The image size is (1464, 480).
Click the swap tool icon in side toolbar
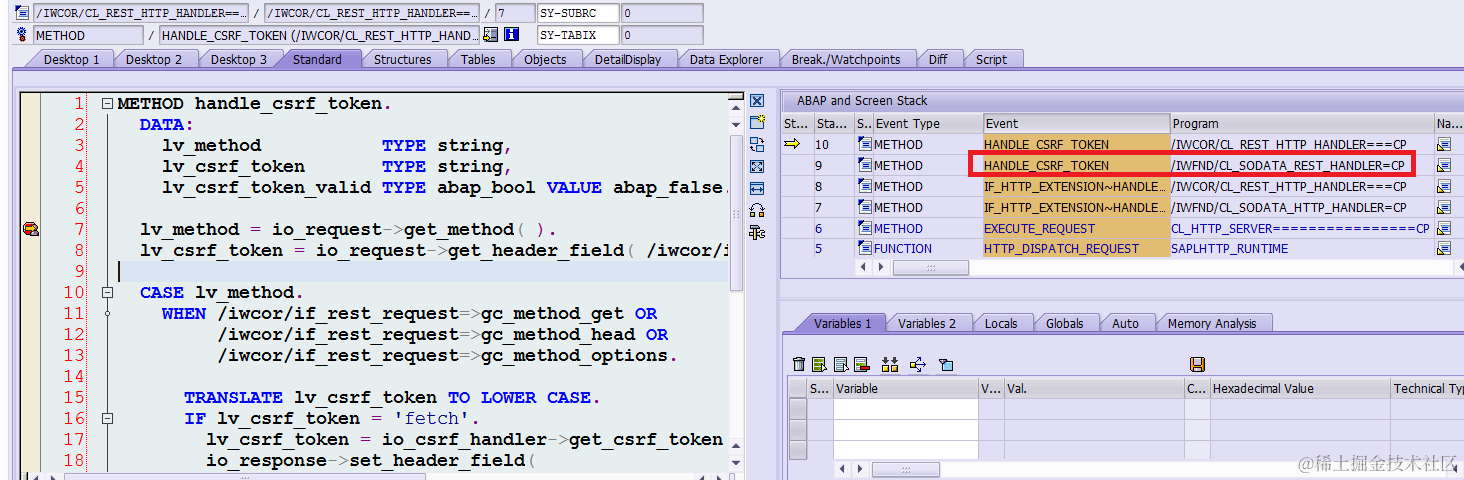click(757, 145)
